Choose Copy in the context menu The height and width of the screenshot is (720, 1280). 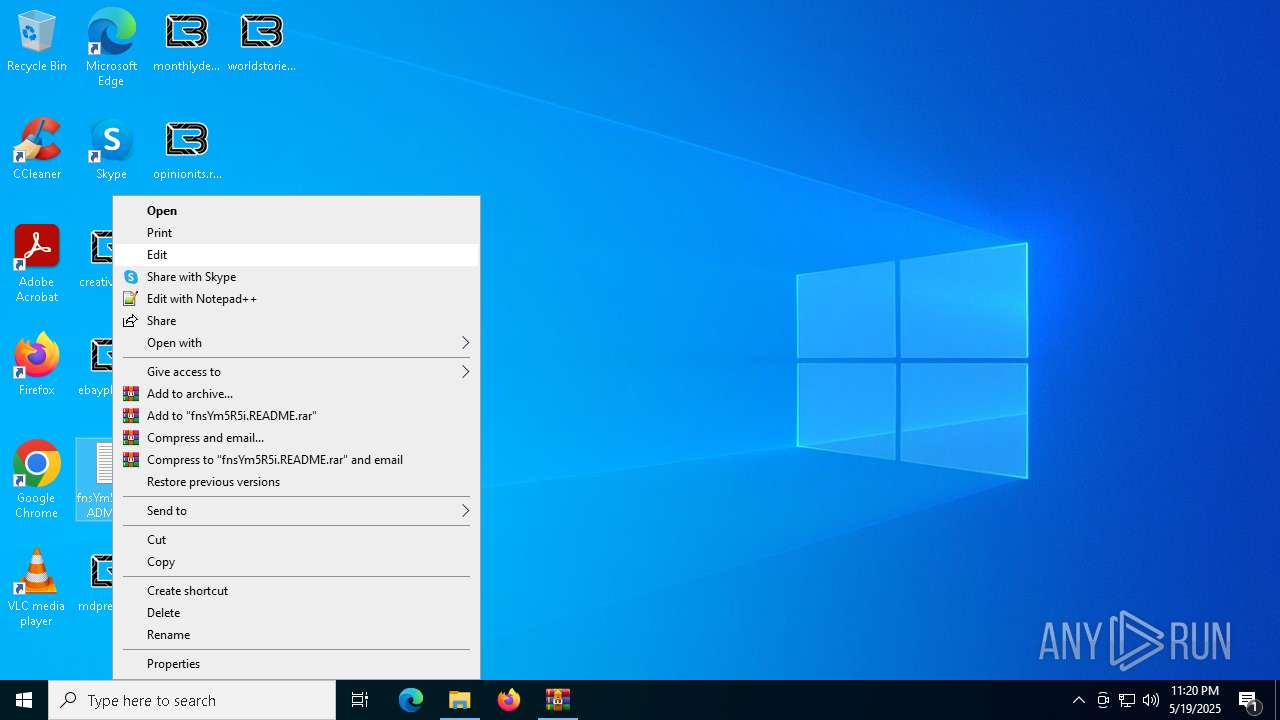[296, 562]
